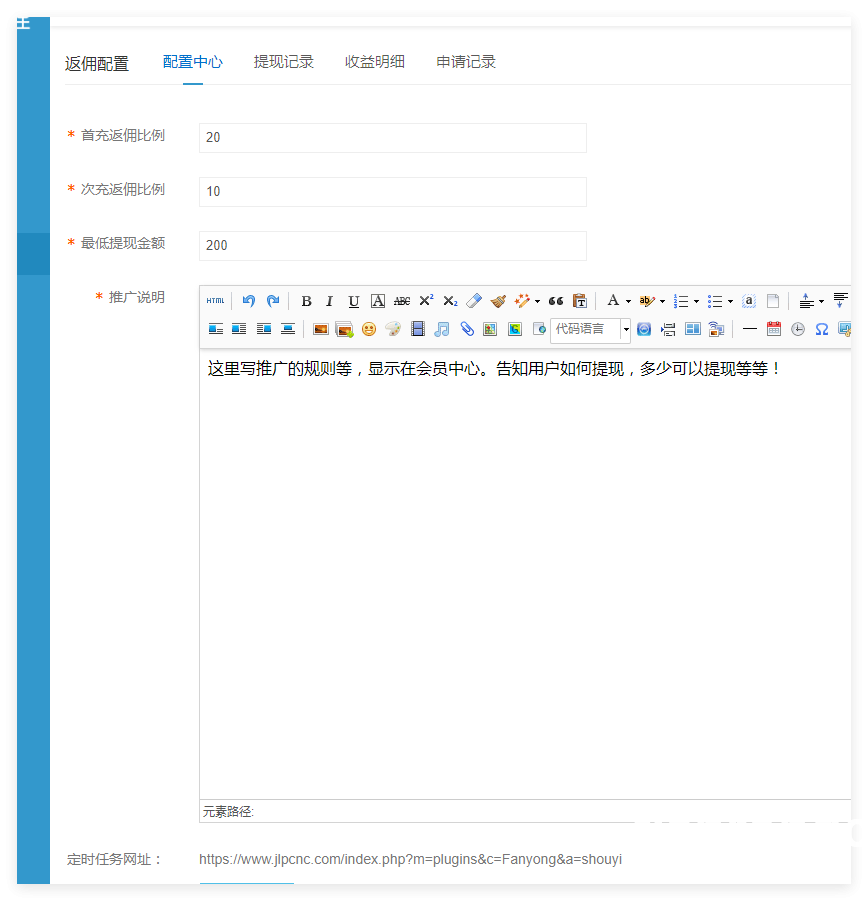Apply bold formatting

(x=306, y=301)
